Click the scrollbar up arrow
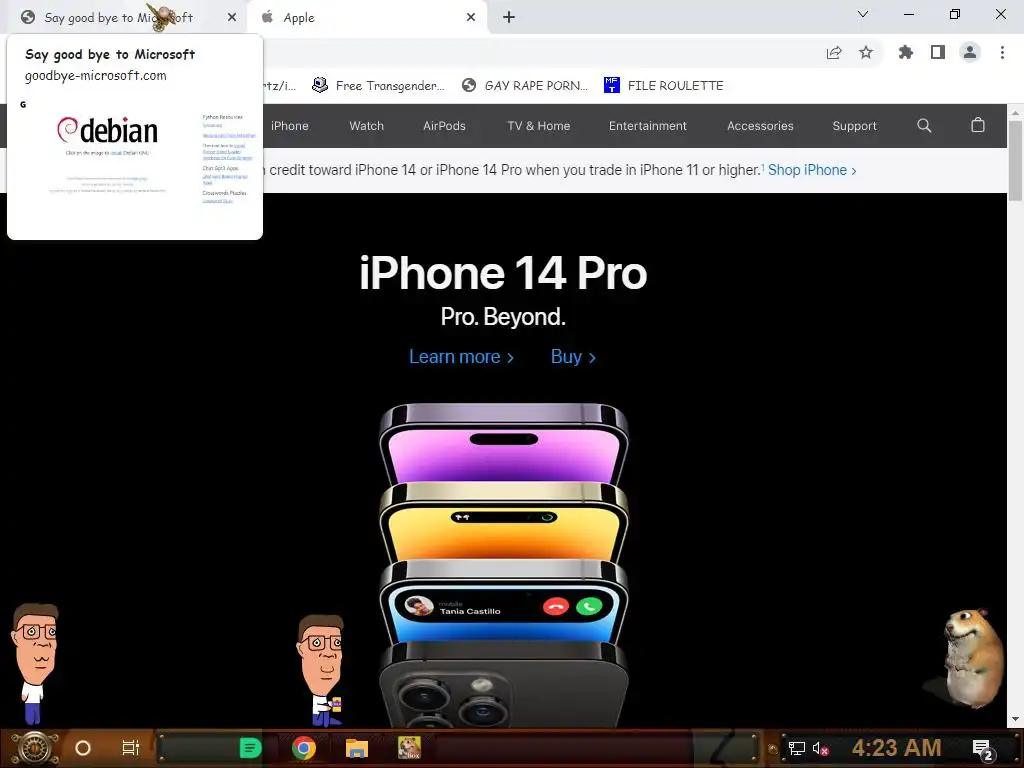1024x768 pixels. (1015, 112)
